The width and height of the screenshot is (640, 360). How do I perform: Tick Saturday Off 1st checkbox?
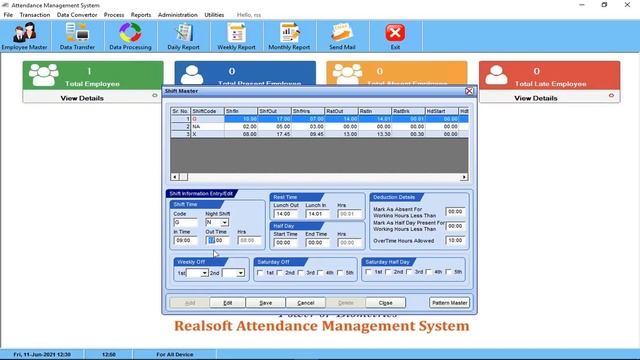pyautogui.click(x=260, y=273)
